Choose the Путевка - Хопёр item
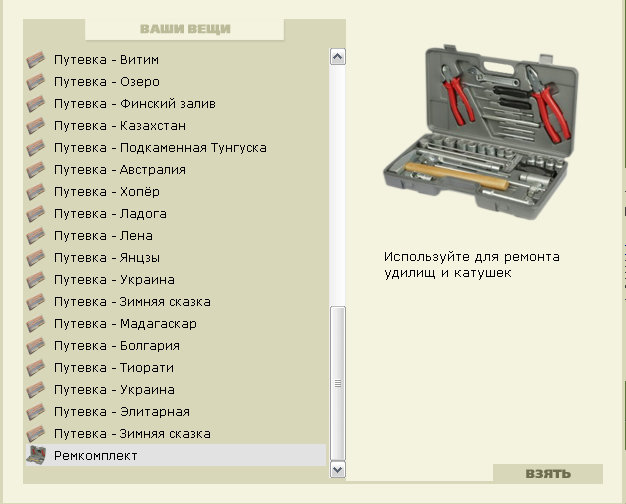626x504 pixels. (176, 192)
